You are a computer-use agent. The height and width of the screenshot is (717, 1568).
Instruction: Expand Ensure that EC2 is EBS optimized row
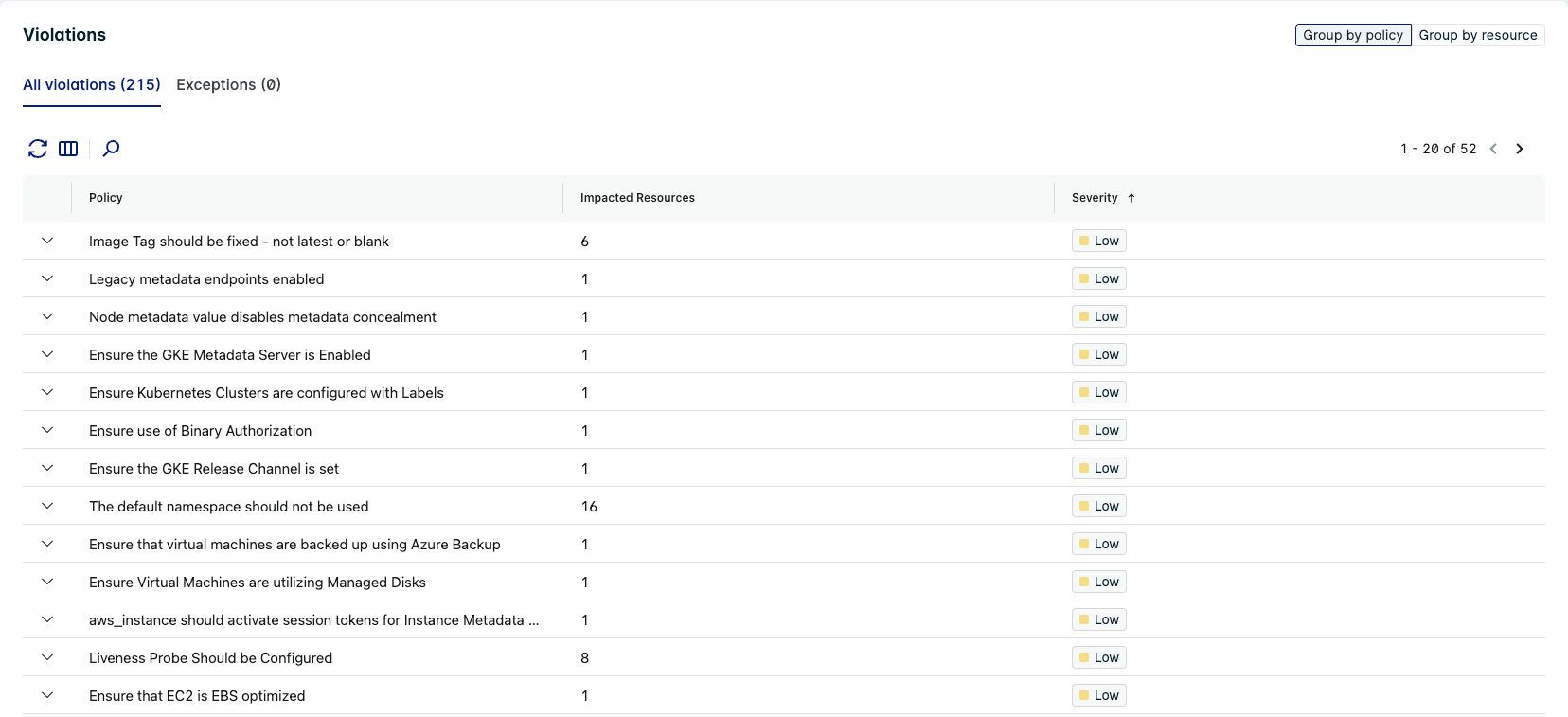pyautogui.click(x=47, y=695)
